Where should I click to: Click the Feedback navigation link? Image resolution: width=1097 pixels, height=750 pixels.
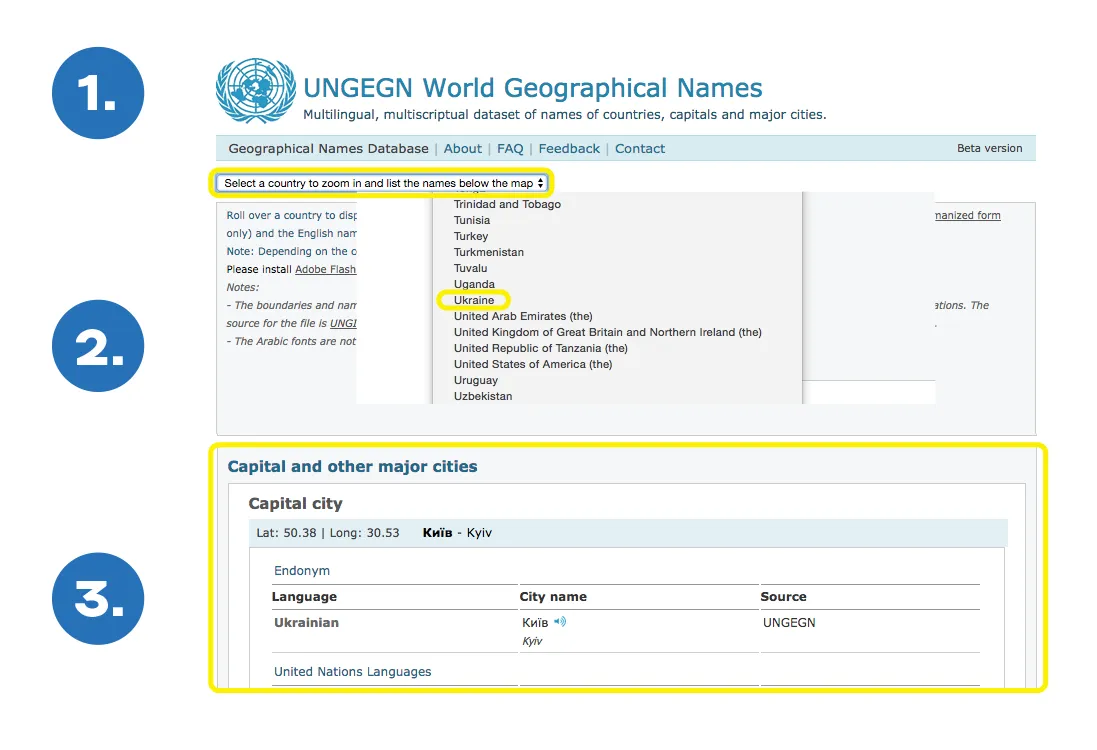569,149
